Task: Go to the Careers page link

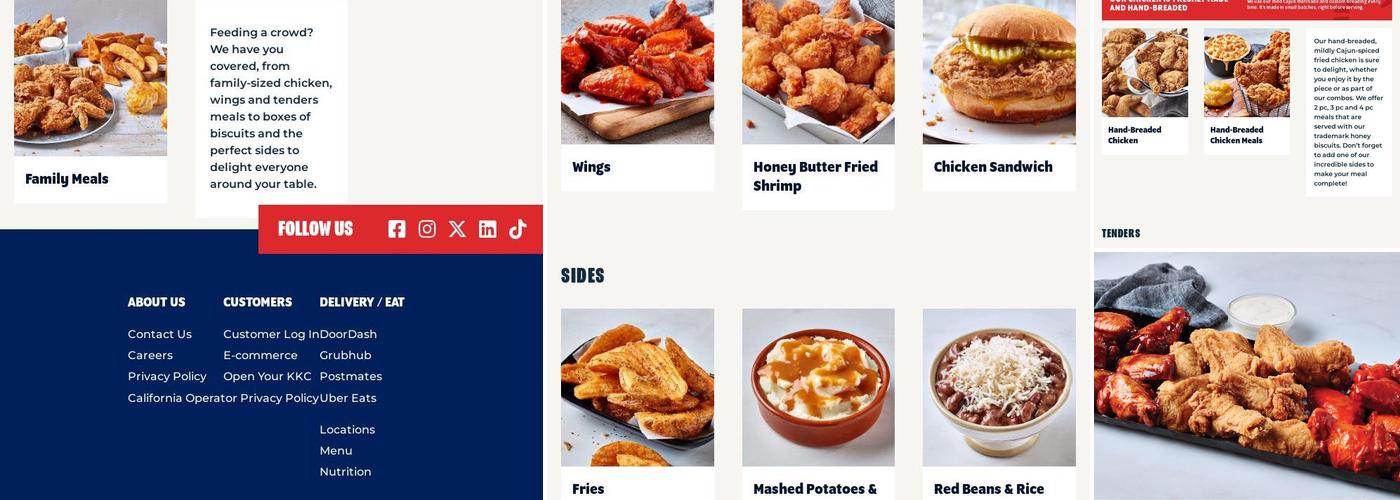Action: coord(150,355)
